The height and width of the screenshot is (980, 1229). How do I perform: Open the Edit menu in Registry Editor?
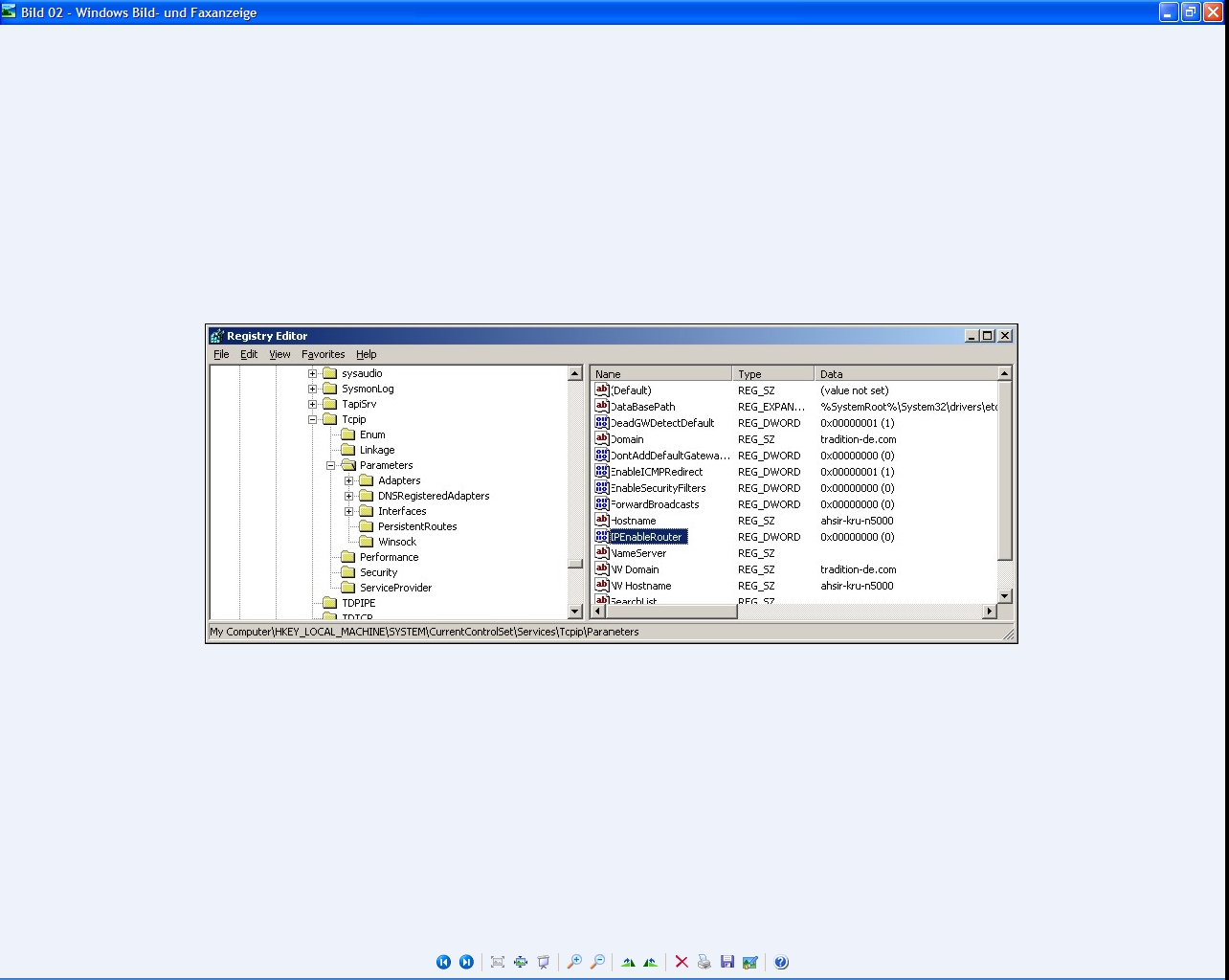point(249,354)
